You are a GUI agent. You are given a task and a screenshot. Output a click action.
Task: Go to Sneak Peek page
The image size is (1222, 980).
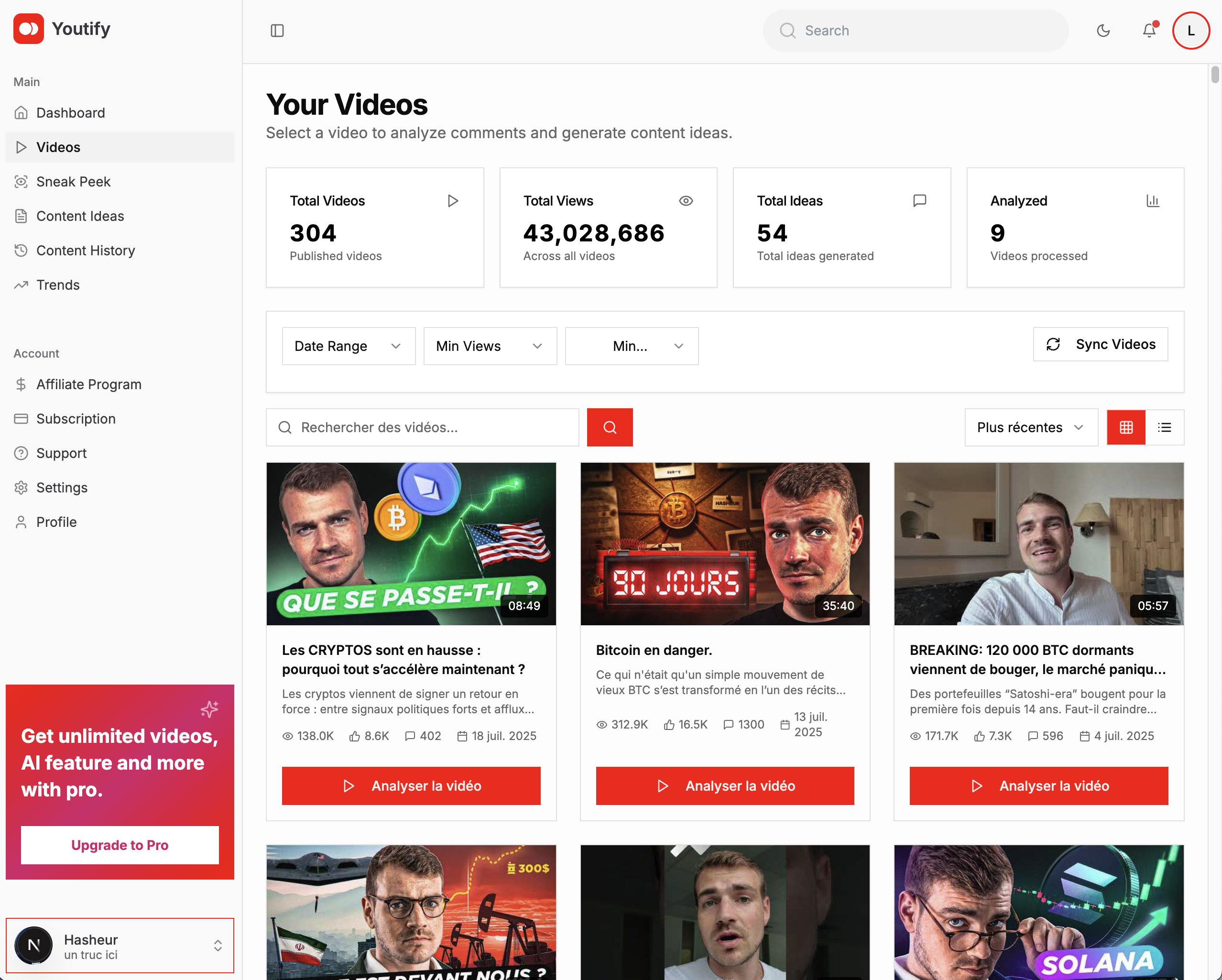click(x=74, y=182)
